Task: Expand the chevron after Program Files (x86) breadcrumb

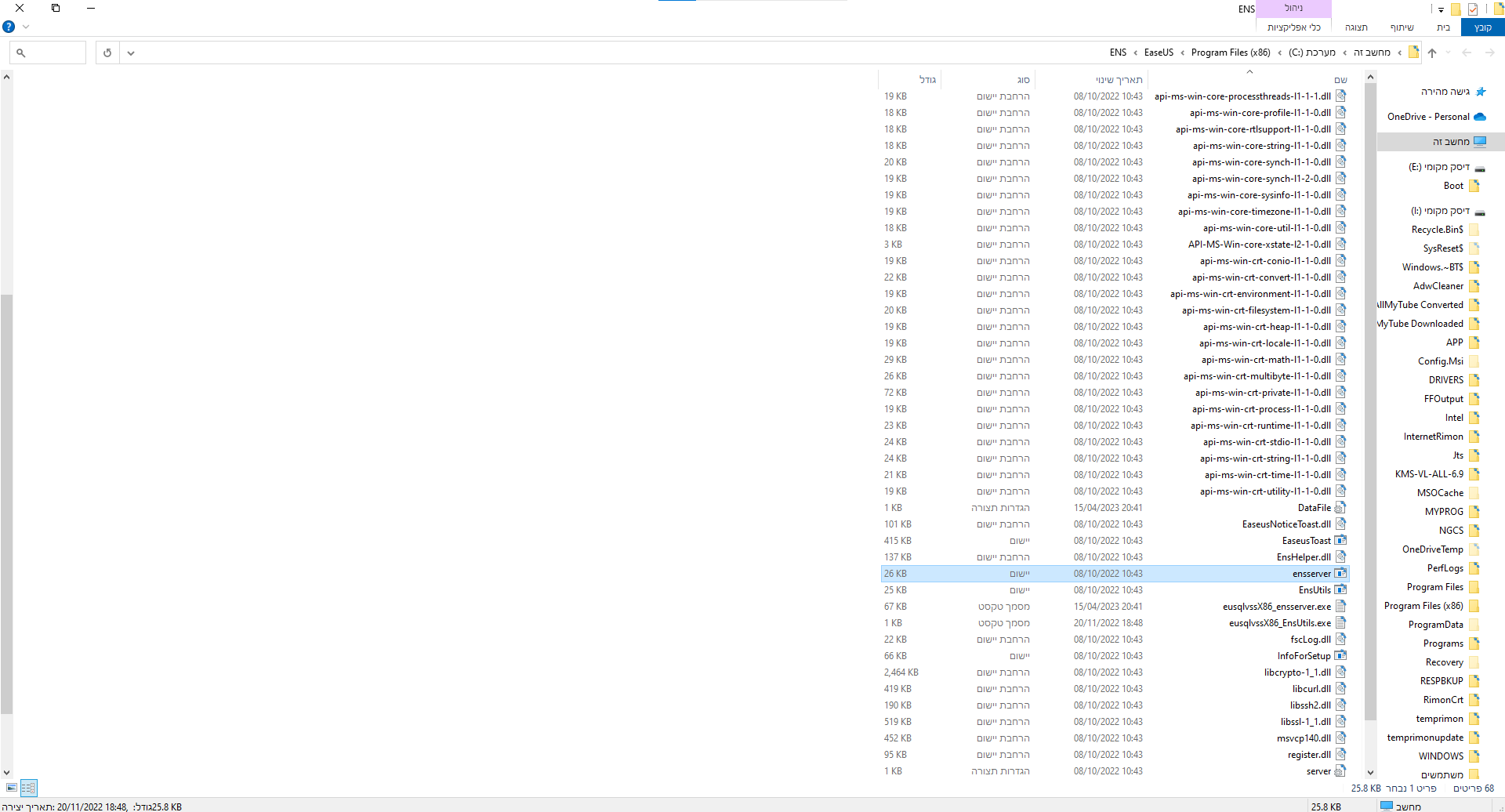Action: (1182, 53)
